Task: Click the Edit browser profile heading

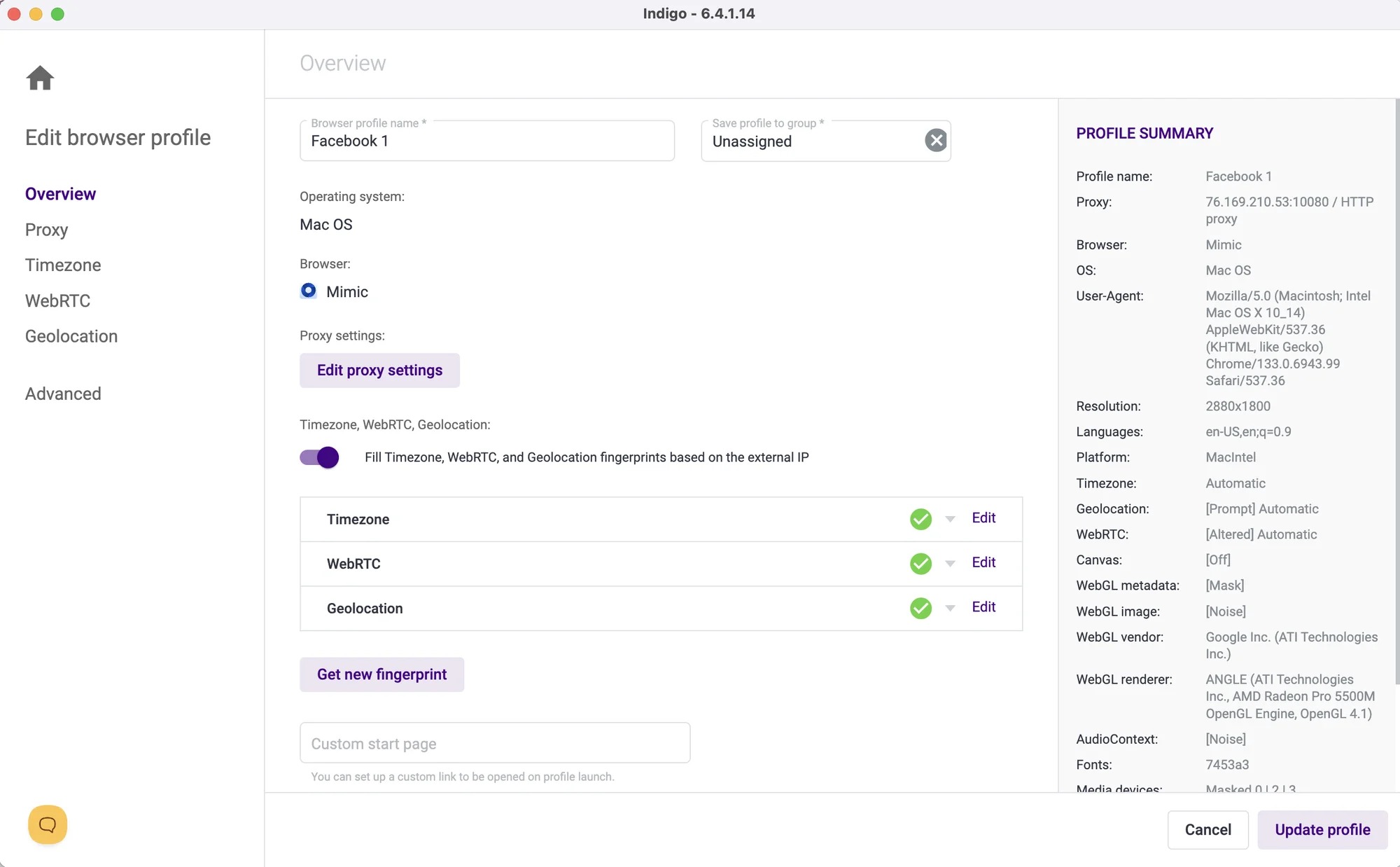Action: (x=118, y=137)
